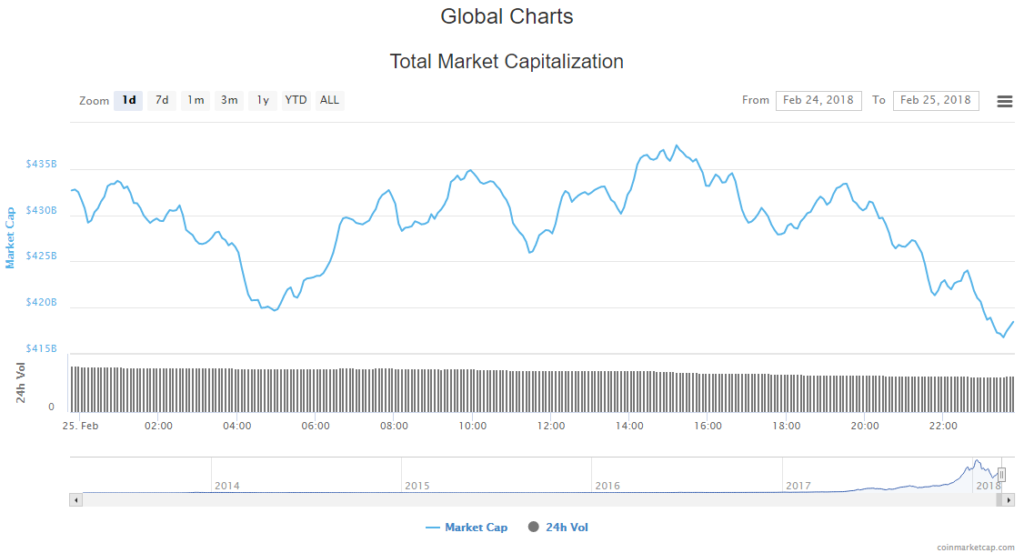
Task: Click the Market Cap legend line icon
Action: [x=432, y=527]
